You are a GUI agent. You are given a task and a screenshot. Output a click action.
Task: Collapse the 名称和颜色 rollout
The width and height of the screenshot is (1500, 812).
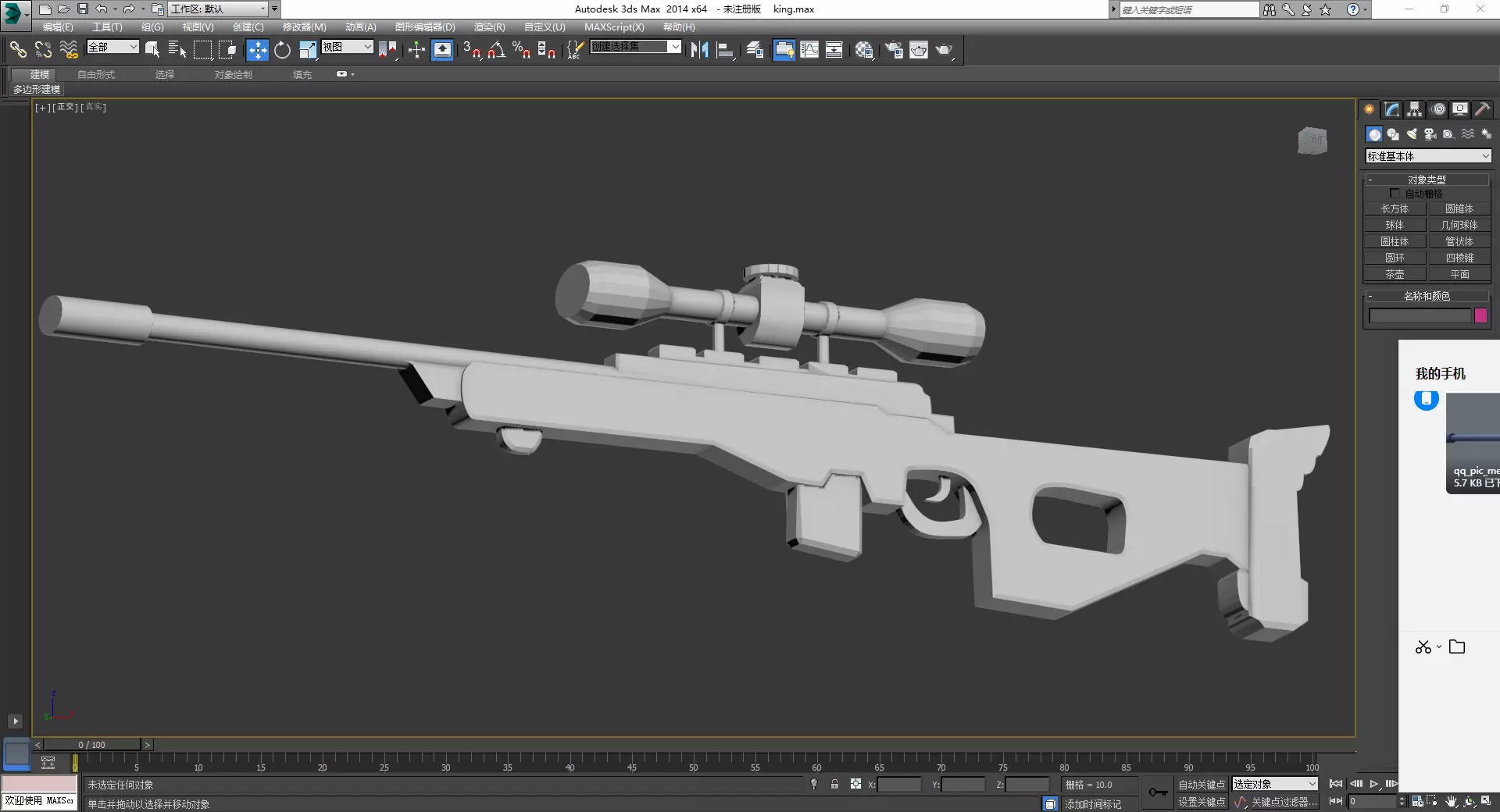click(x=1427, y=296)
